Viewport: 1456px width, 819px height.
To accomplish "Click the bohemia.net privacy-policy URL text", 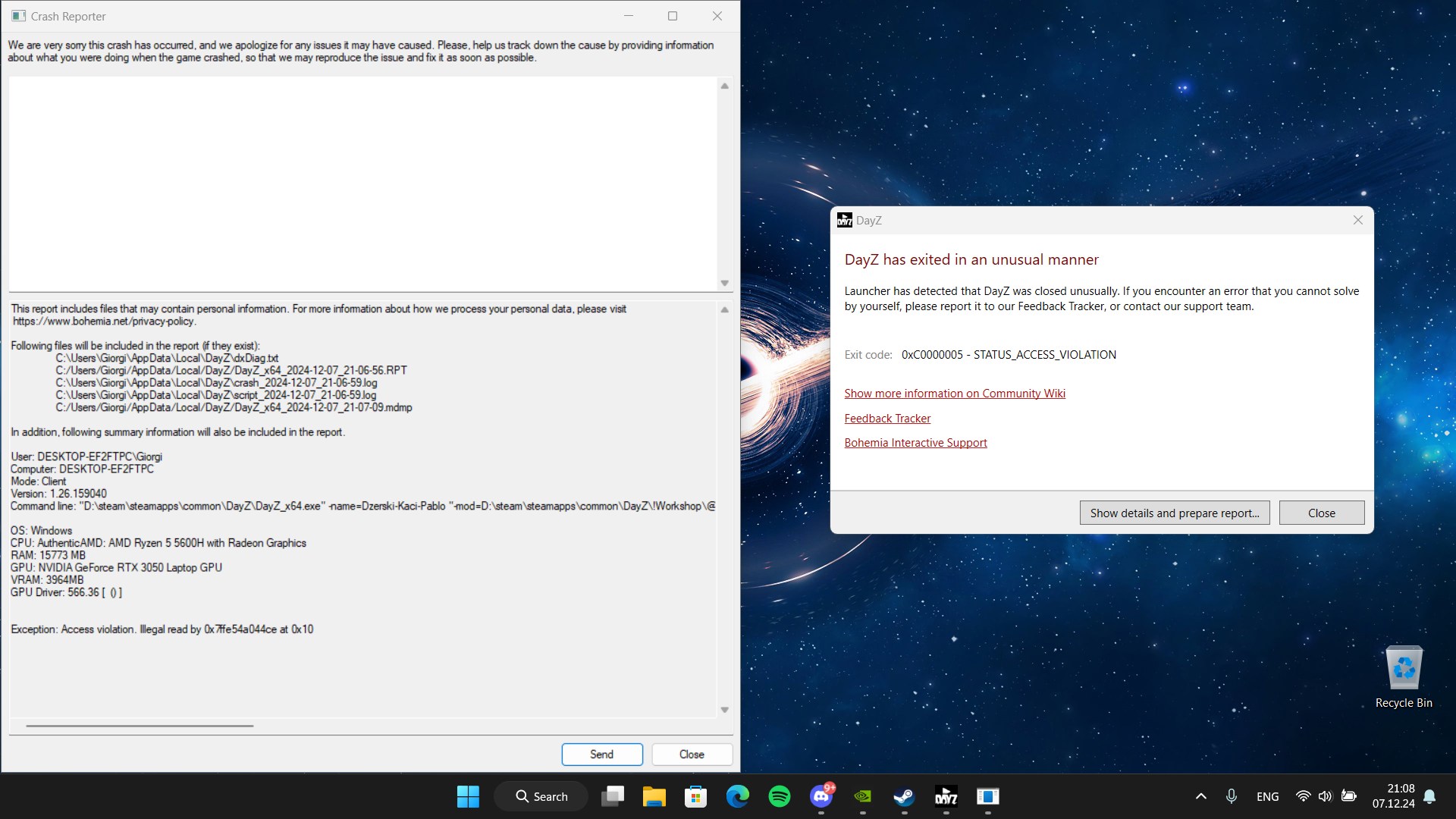I will point(105,322).
